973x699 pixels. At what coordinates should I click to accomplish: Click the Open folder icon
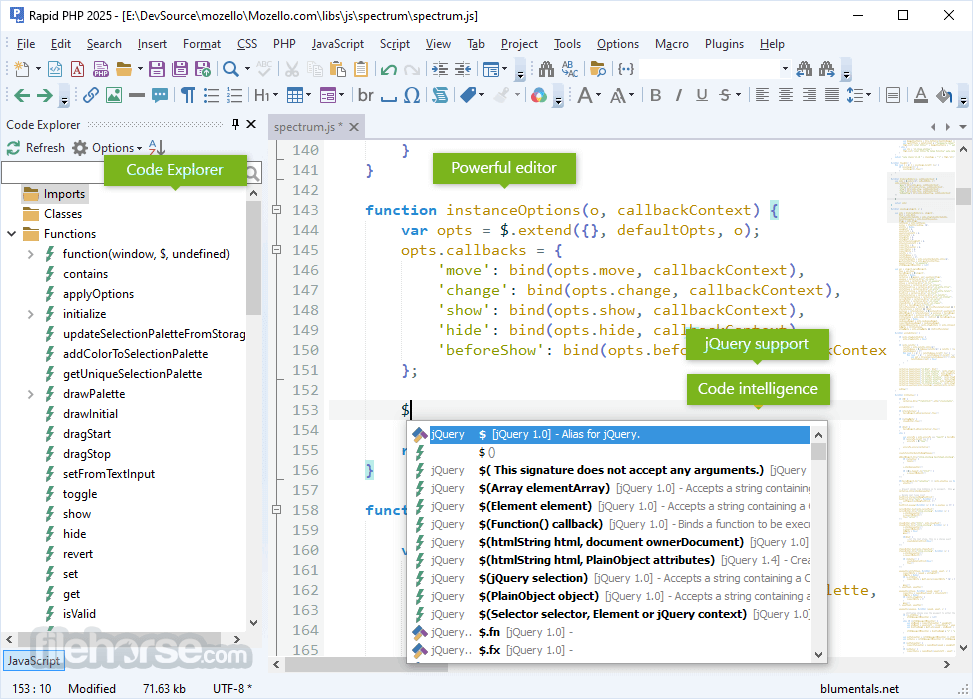coord(124,69)
